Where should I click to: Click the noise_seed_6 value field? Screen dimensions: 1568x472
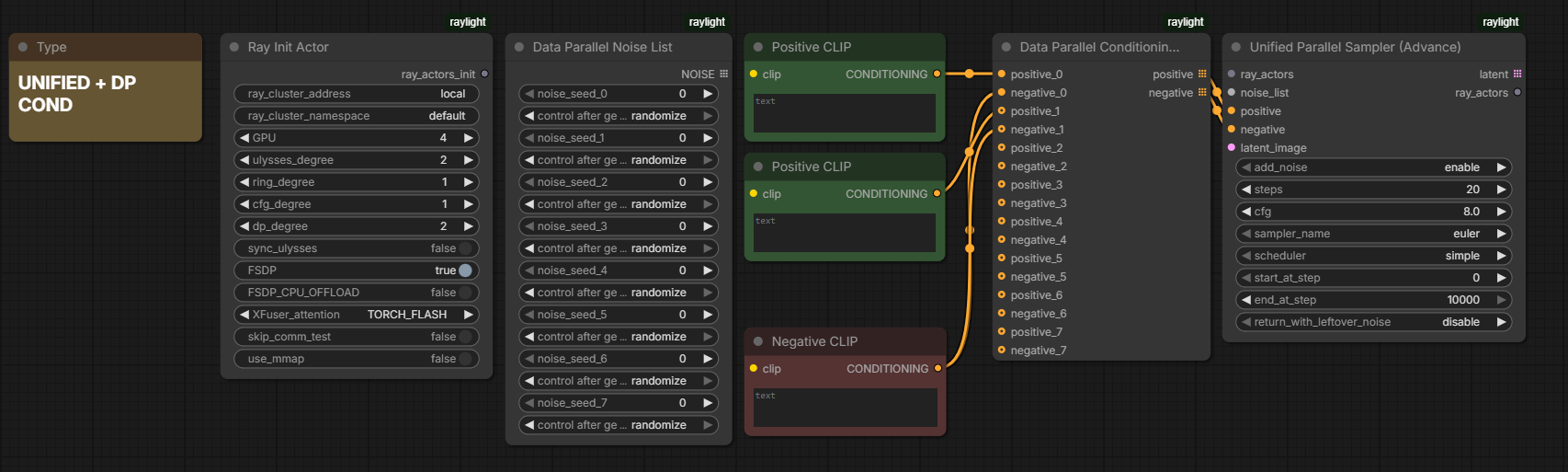click(619, 359)
